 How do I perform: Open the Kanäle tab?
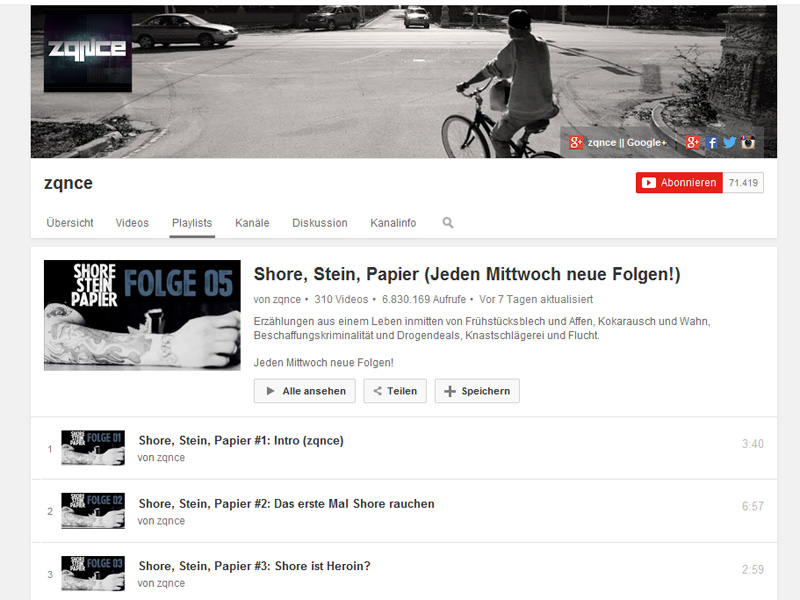pyautogui.click(x=252, y=223)
